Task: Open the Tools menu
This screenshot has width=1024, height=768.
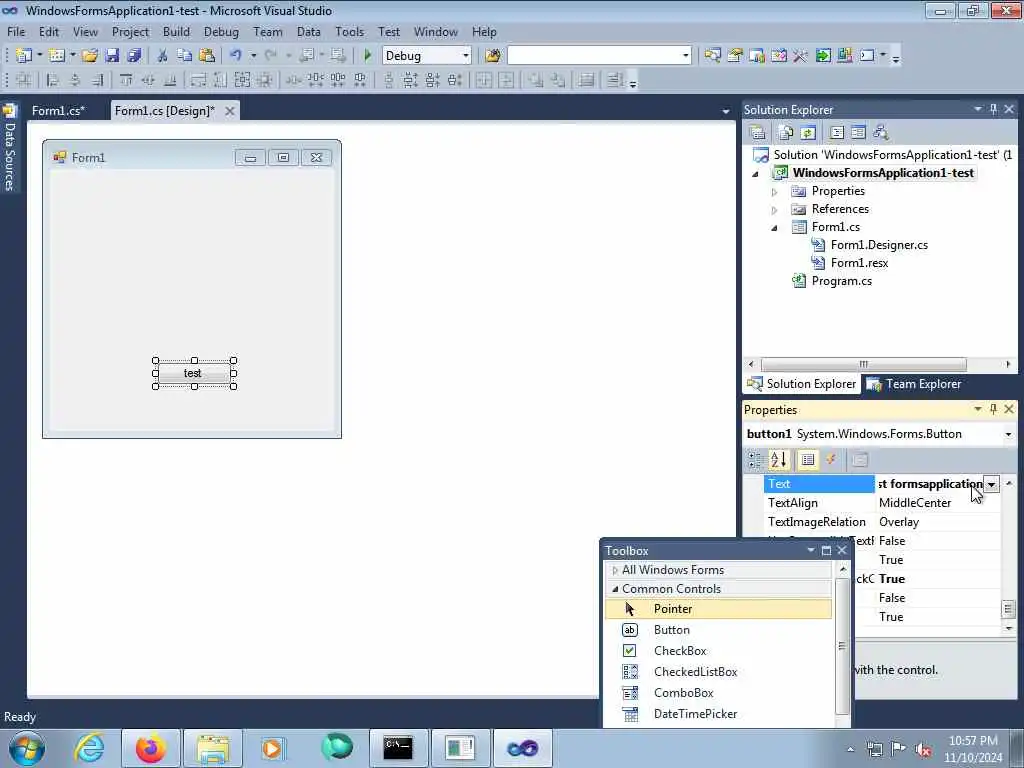Action: [x=349, y=31]
